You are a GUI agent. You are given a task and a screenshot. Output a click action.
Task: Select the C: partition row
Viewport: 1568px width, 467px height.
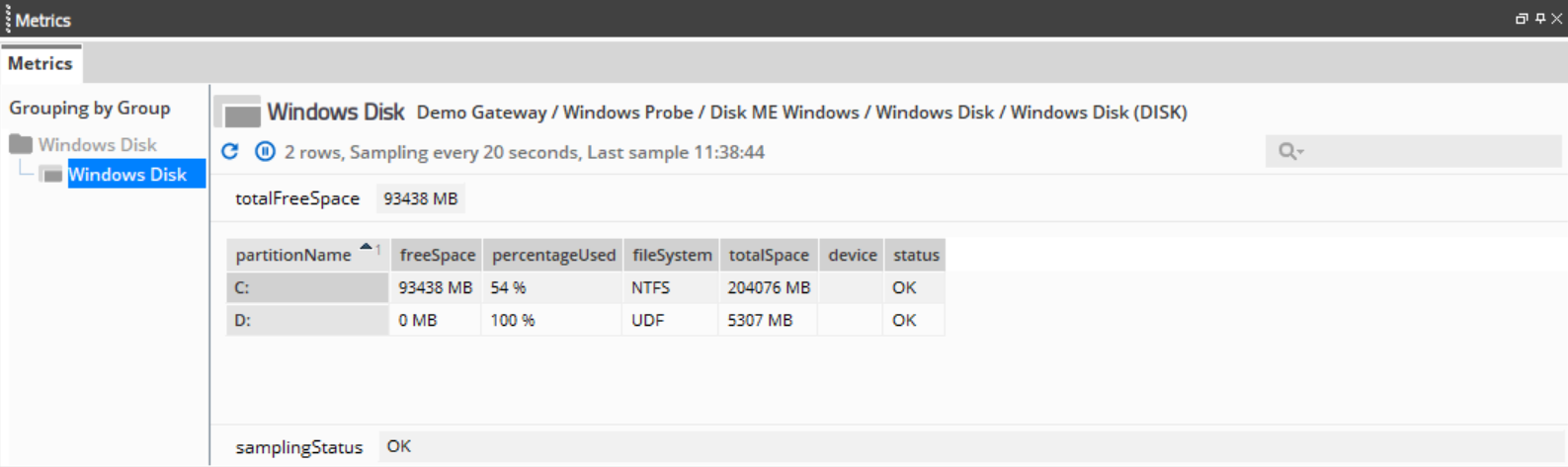306,287
